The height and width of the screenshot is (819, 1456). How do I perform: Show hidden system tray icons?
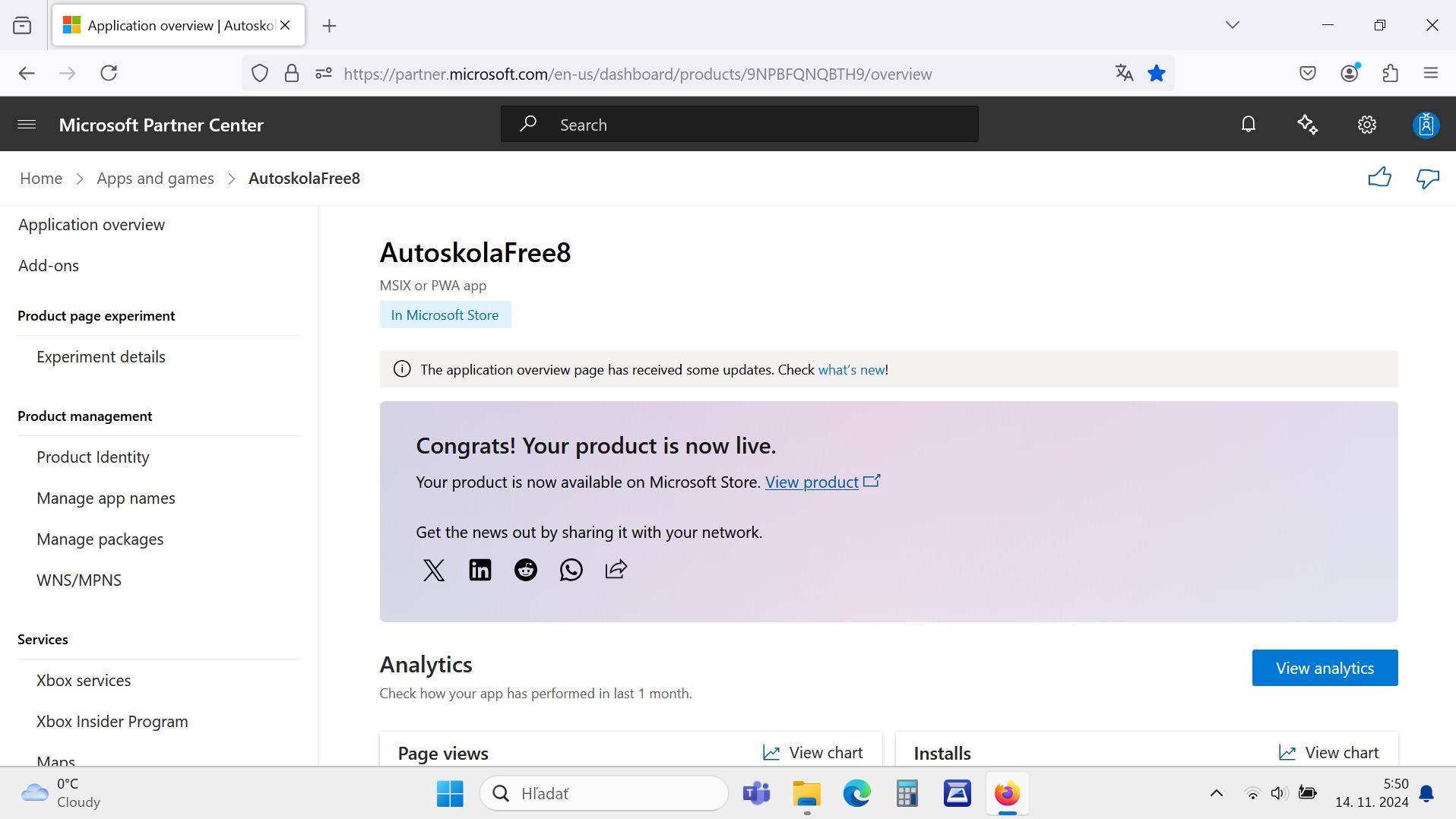point(1216,793)
